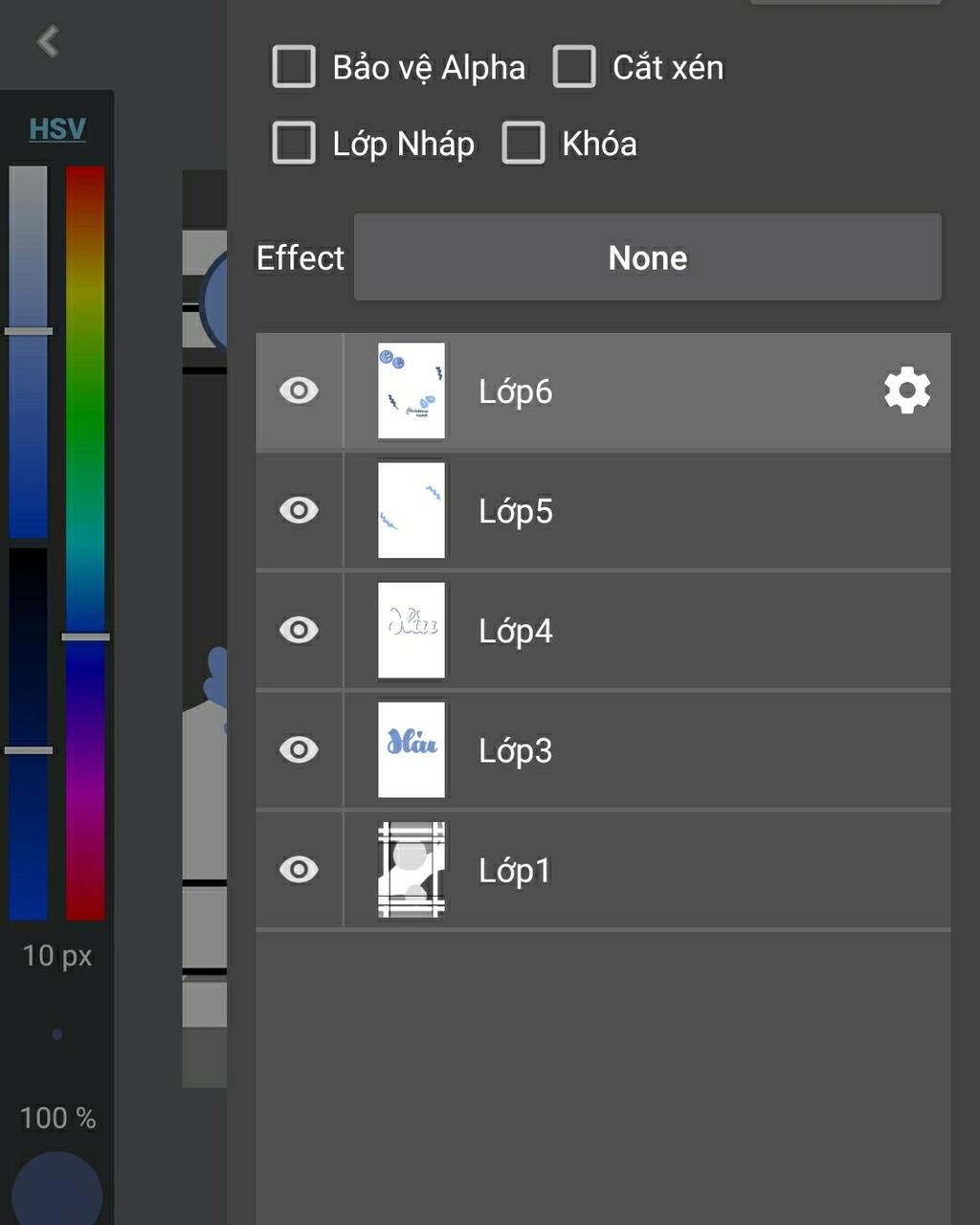Select the Lớp5 layer row
This screenshot has width=980, height=1225.
tap(670, 511)
